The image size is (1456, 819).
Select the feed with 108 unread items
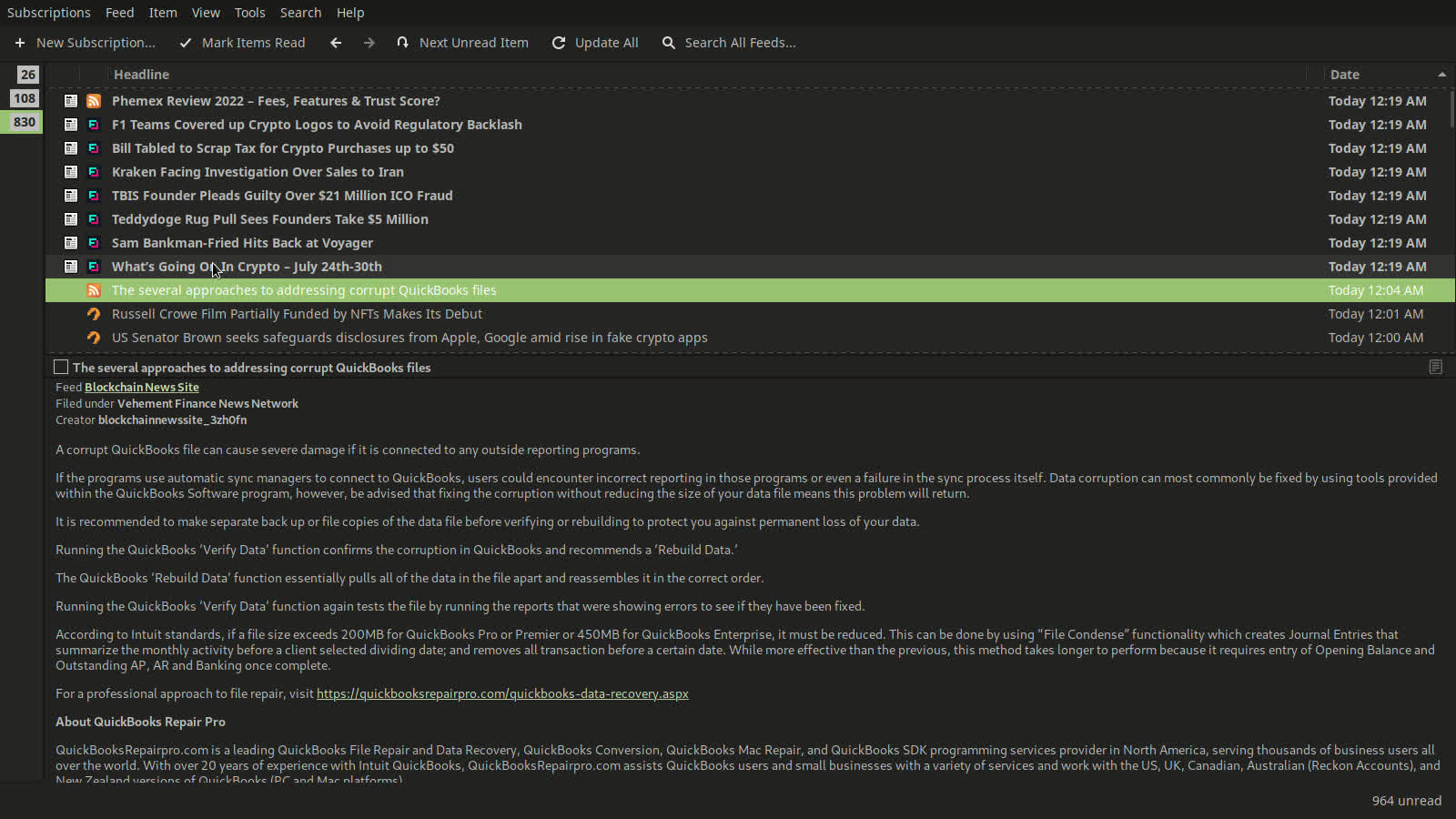click(x=23, y=98)
